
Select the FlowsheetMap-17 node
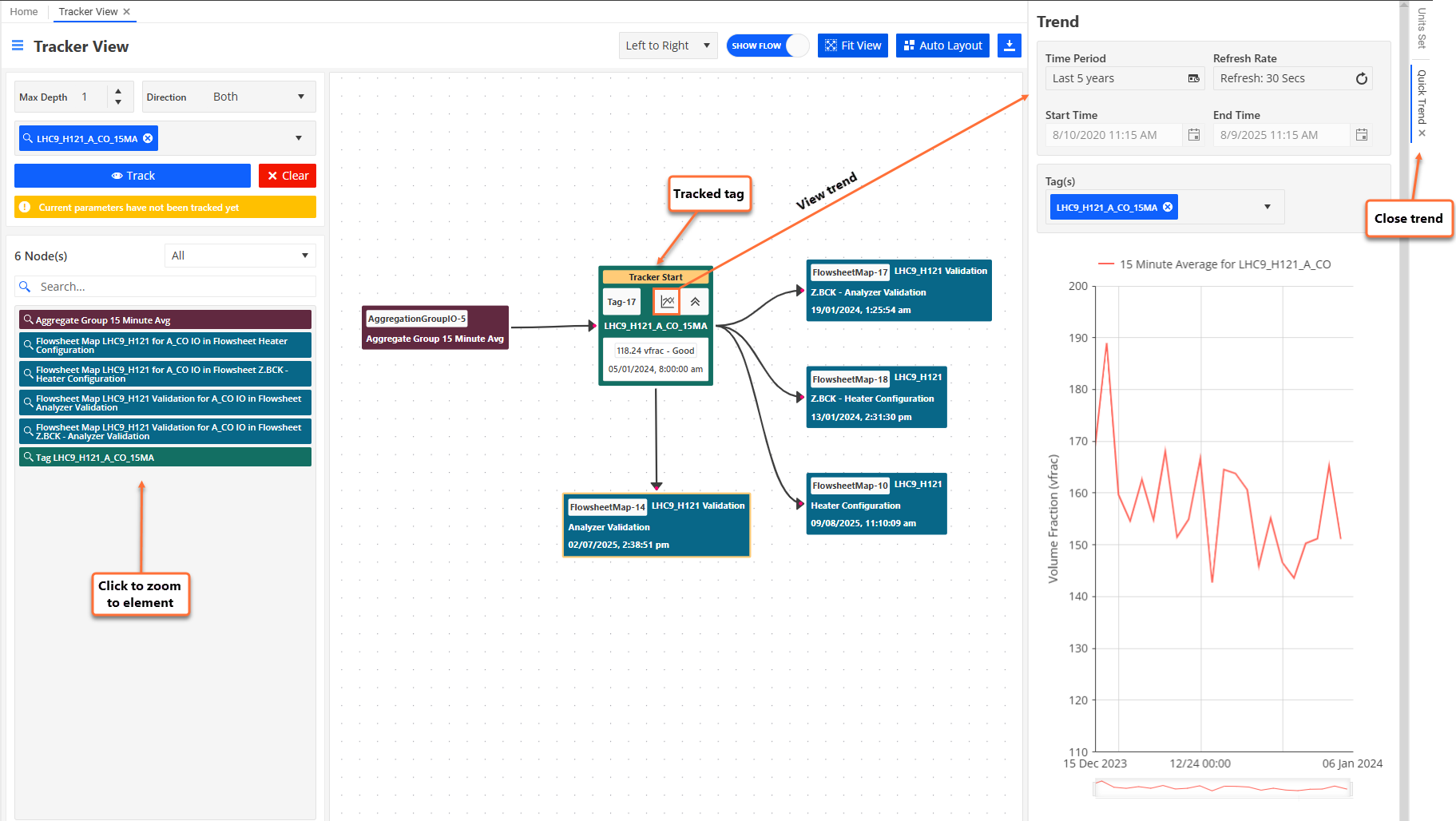pos(899,290)
